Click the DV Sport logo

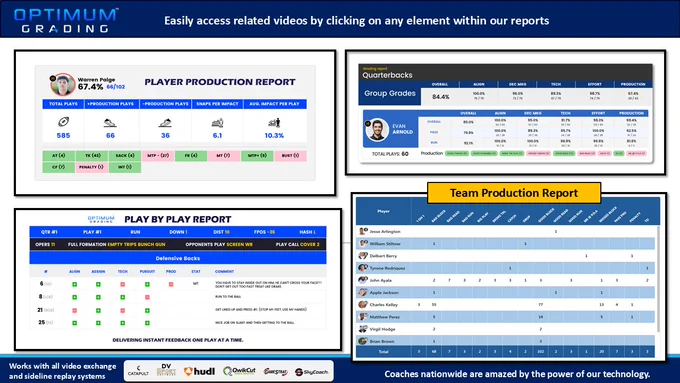tap(166, 370)
